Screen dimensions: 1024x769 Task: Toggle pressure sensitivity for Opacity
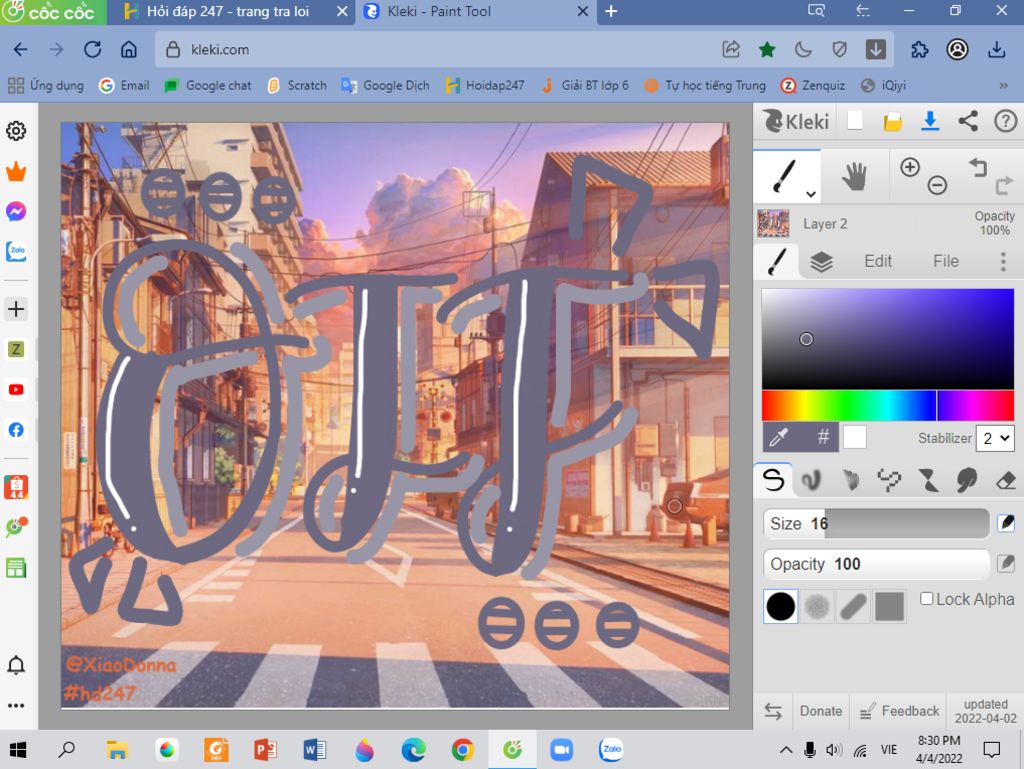coord(1006,563)
